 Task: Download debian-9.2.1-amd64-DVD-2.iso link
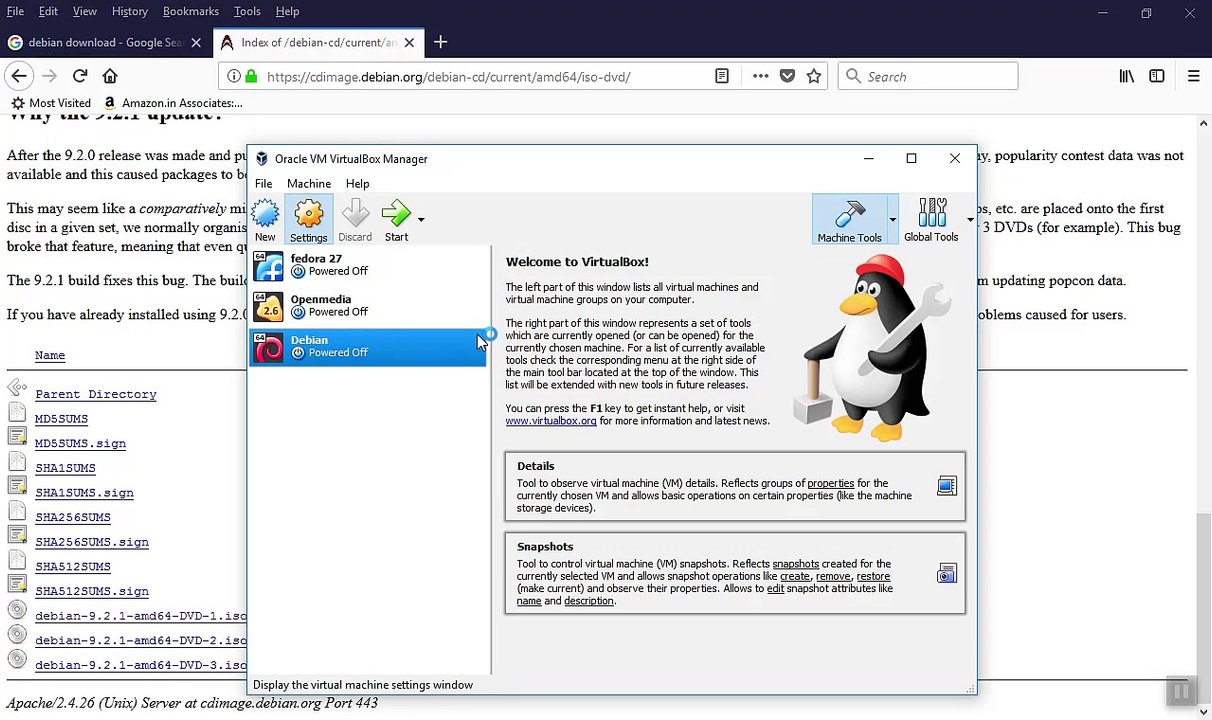click(x=141, y=640)
